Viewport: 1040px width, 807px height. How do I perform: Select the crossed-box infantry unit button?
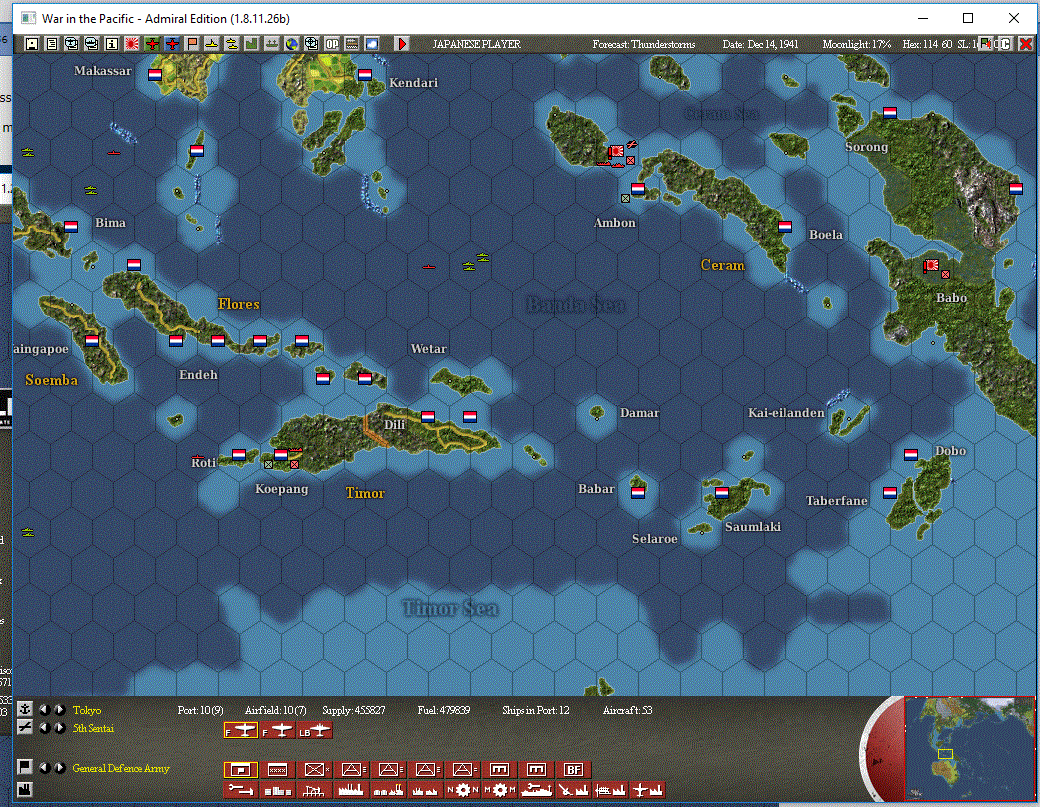[x=315, y=769]
